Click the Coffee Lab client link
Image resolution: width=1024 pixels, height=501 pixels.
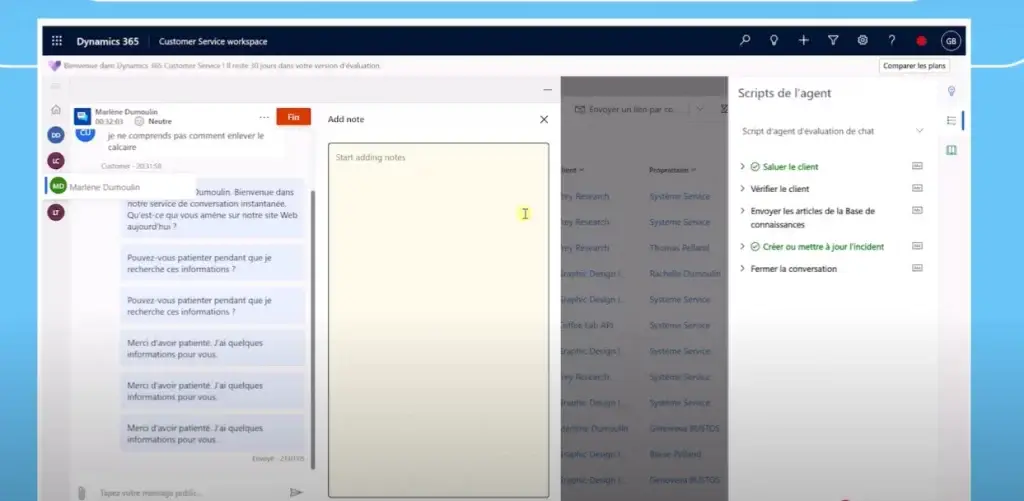(588, 325)
